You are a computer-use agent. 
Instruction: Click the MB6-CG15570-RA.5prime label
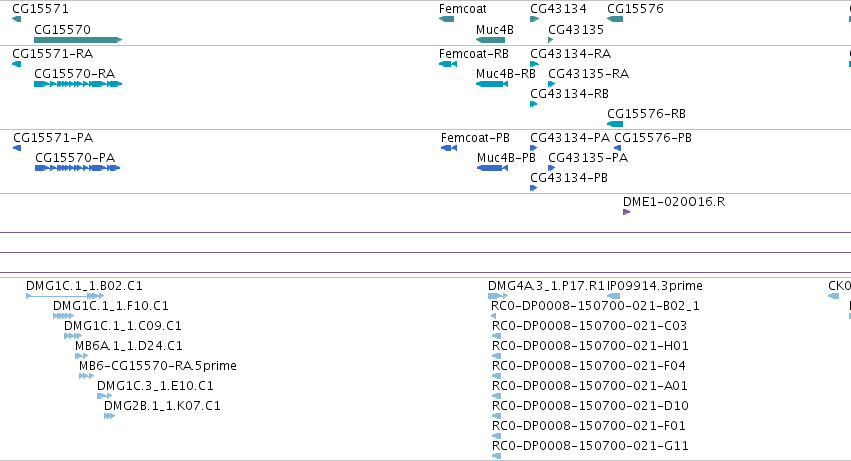click(x=158, y=366)
